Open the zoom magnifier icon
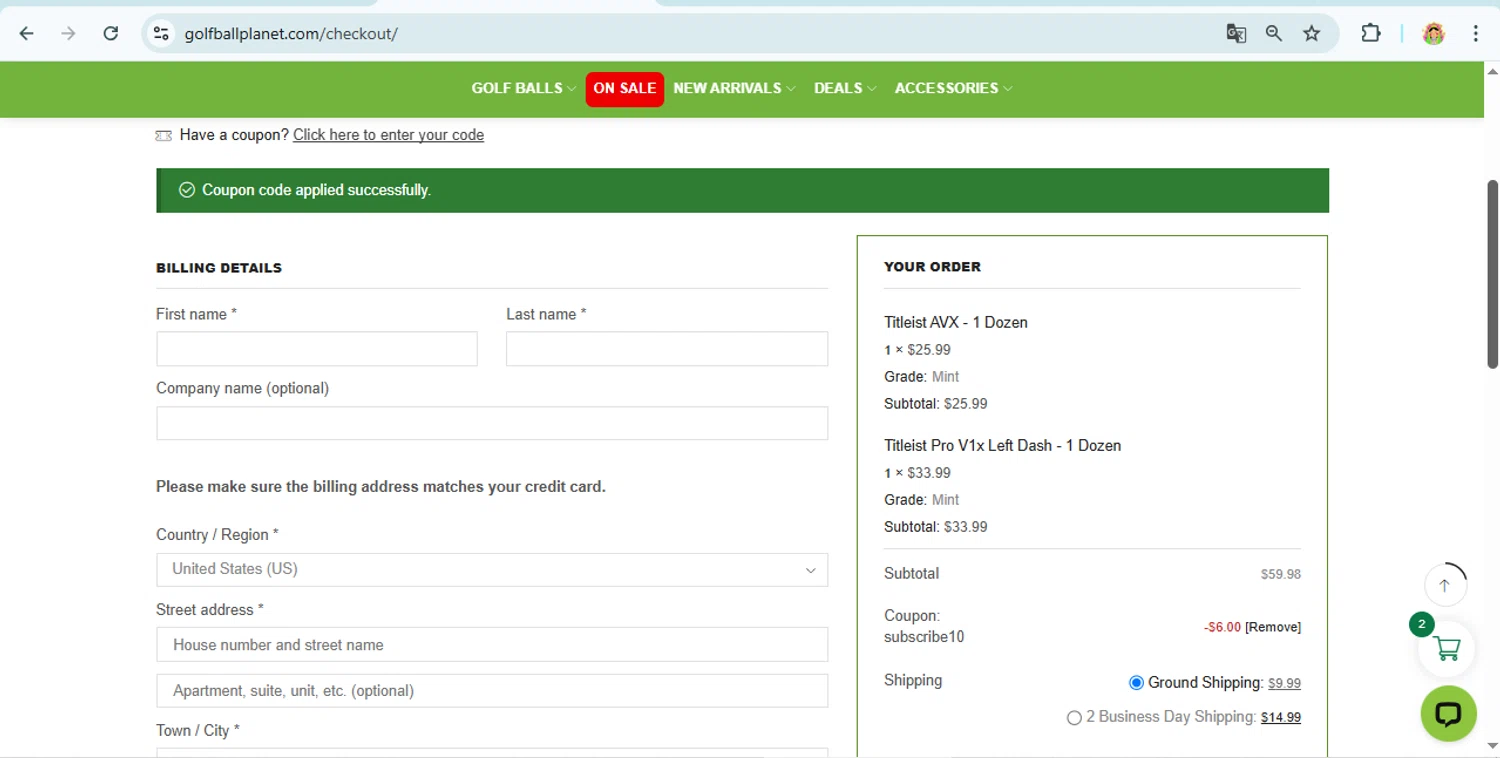 point(1274,33)
